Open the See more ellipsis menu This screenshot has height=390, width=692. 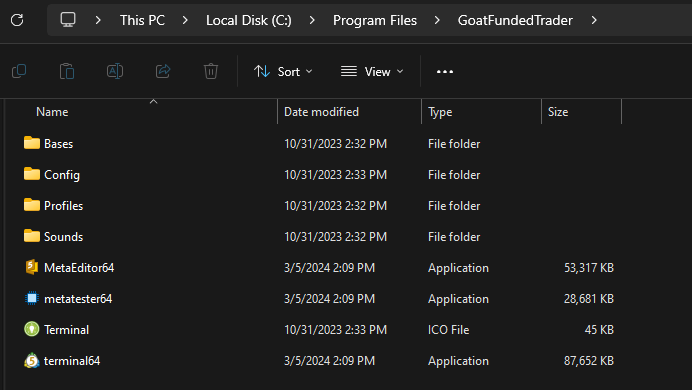[444, 71]
